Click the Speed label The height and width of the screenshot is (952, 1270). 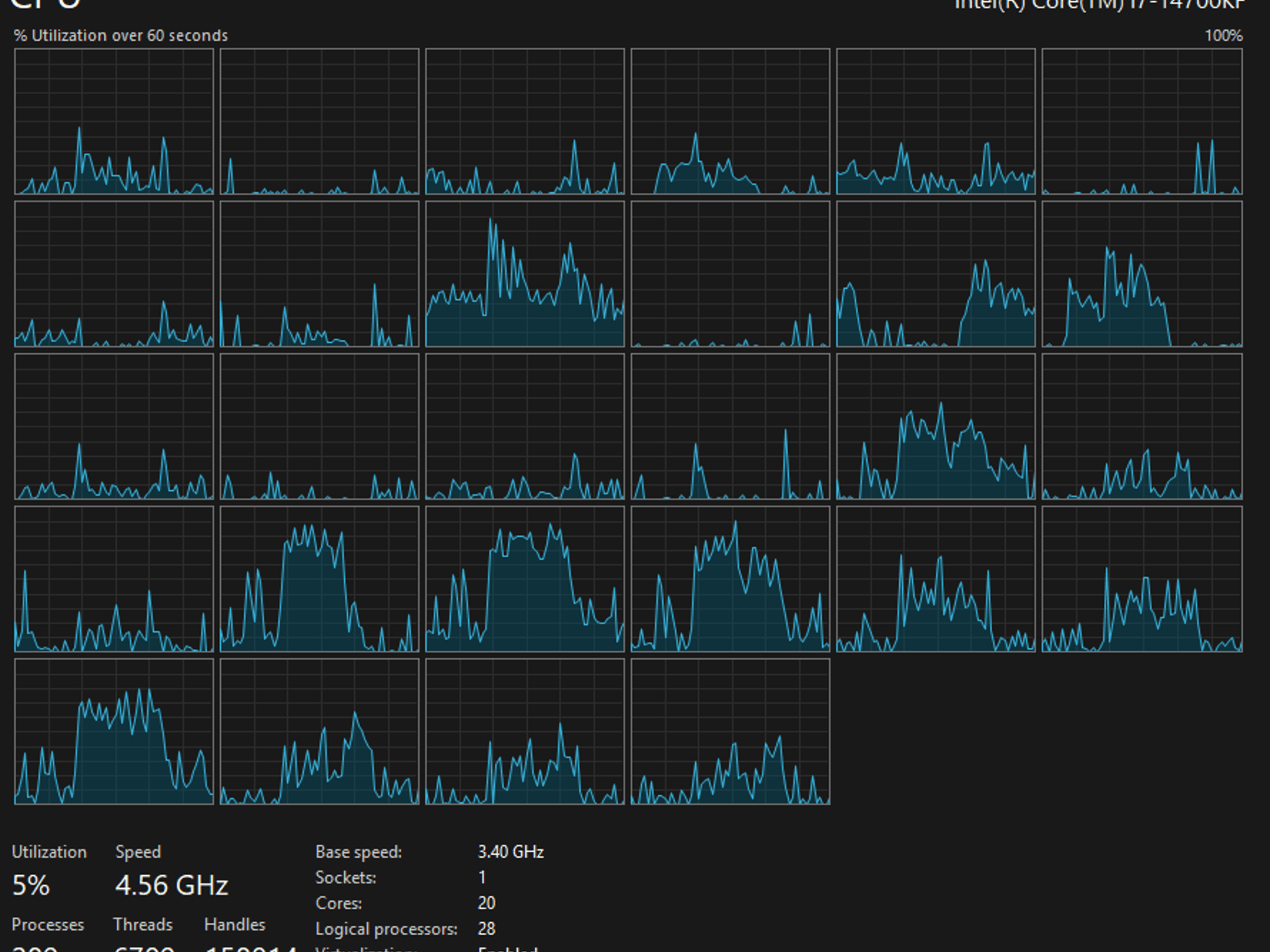138,852
